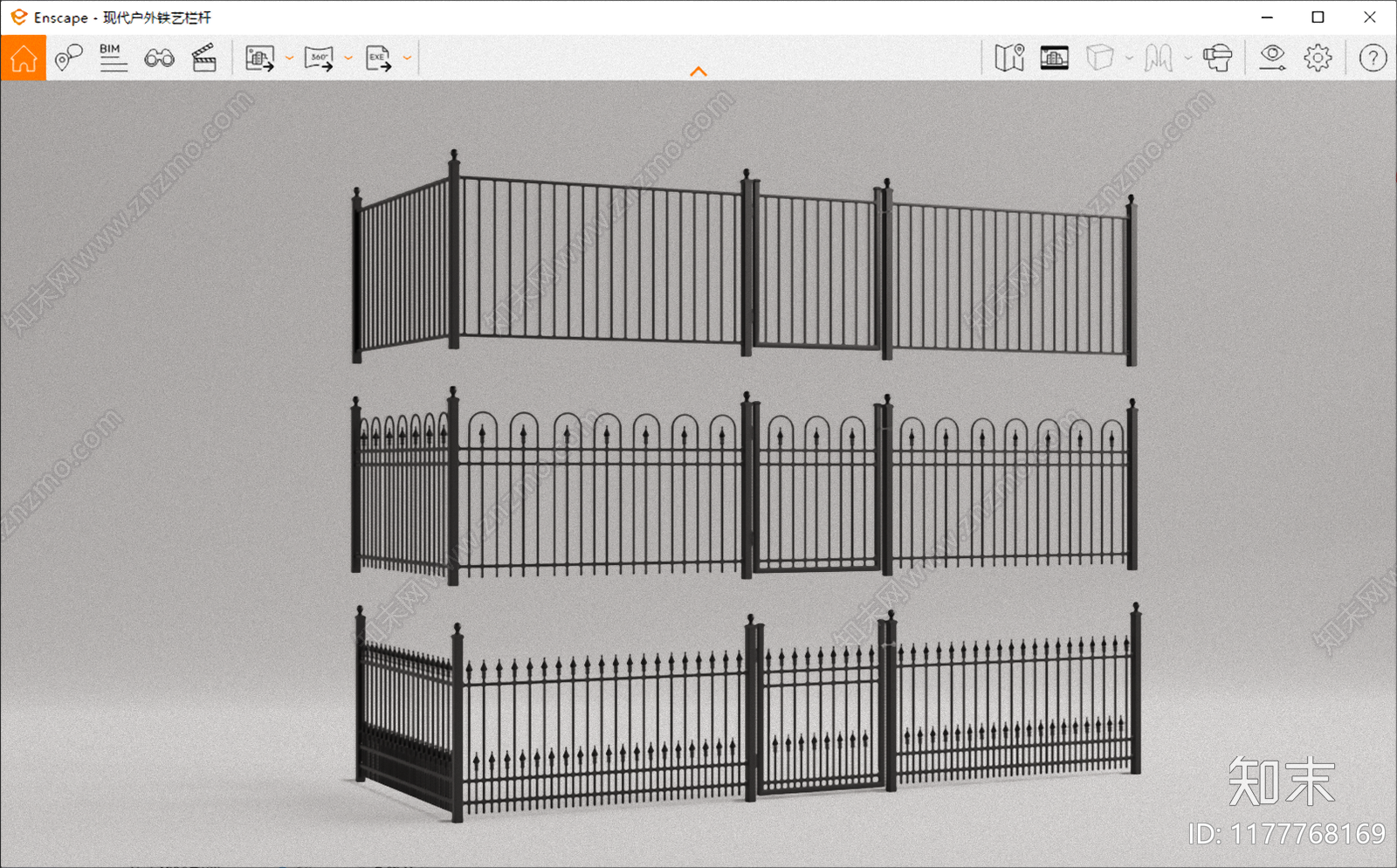Open the visual settings eye icon
Viewport: 1397px width, 868px height.
(1272, 59)
